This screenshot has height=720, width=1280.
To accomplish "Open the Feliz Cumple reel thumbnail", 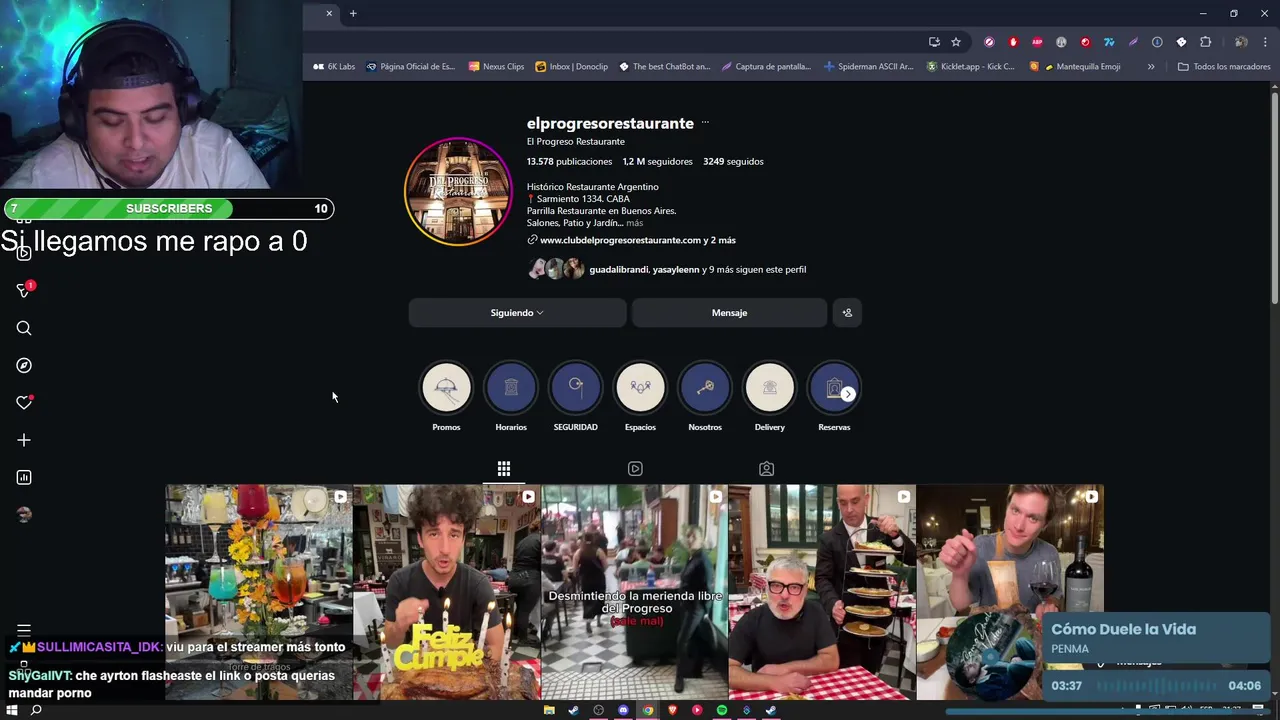I will pos(447,592).
